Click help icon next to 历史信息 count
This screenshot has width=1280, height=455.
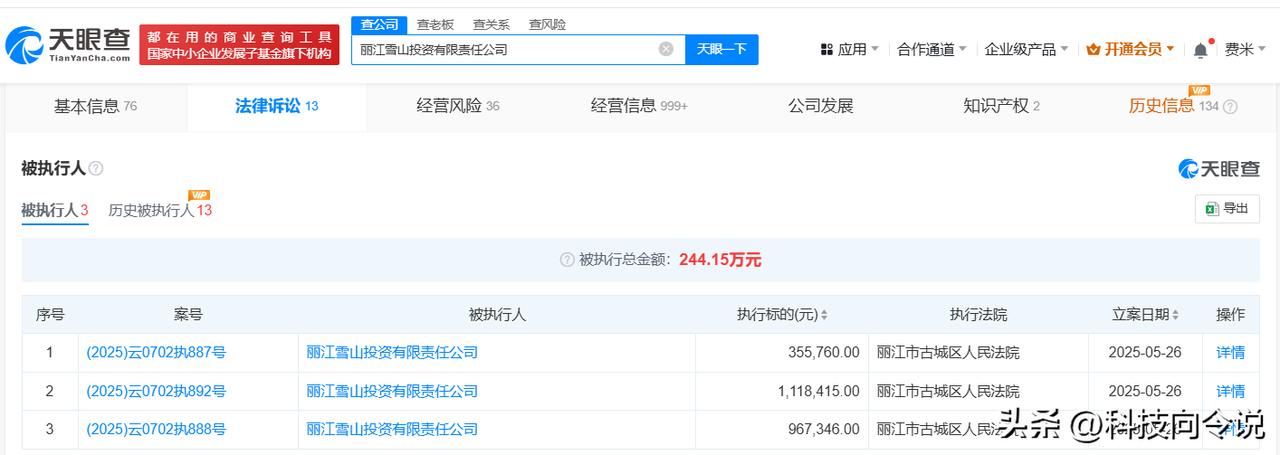1230,106
